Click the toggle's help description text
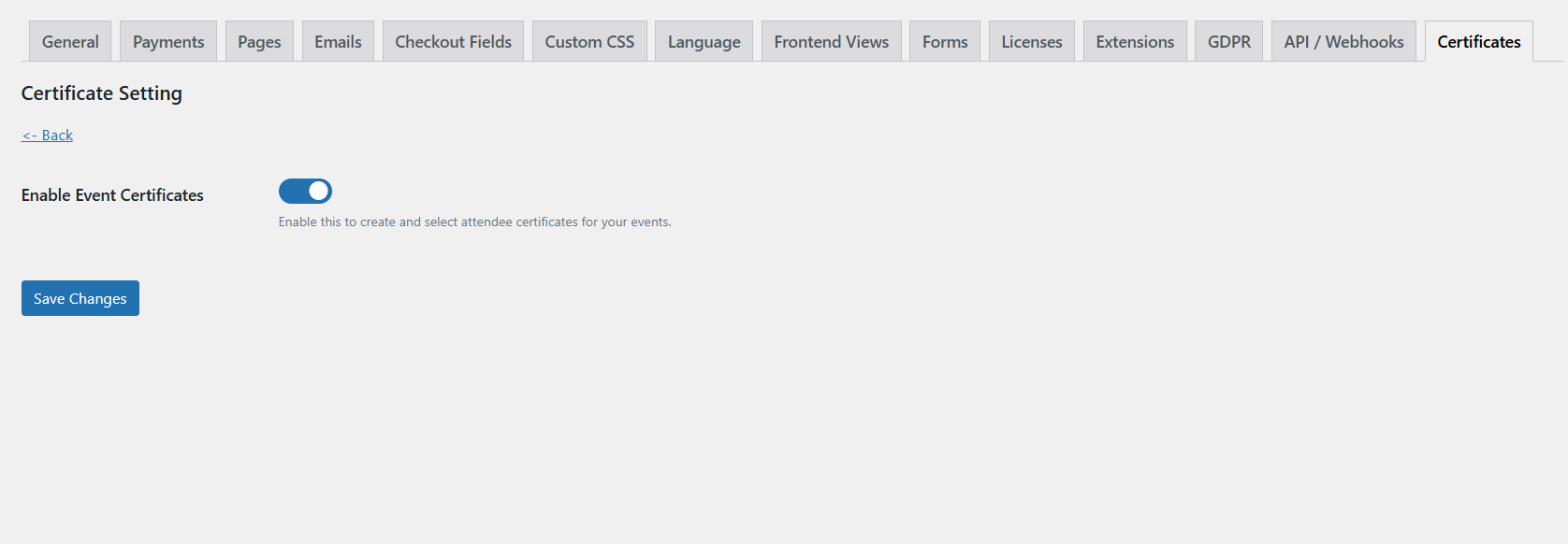 point(474,222)
